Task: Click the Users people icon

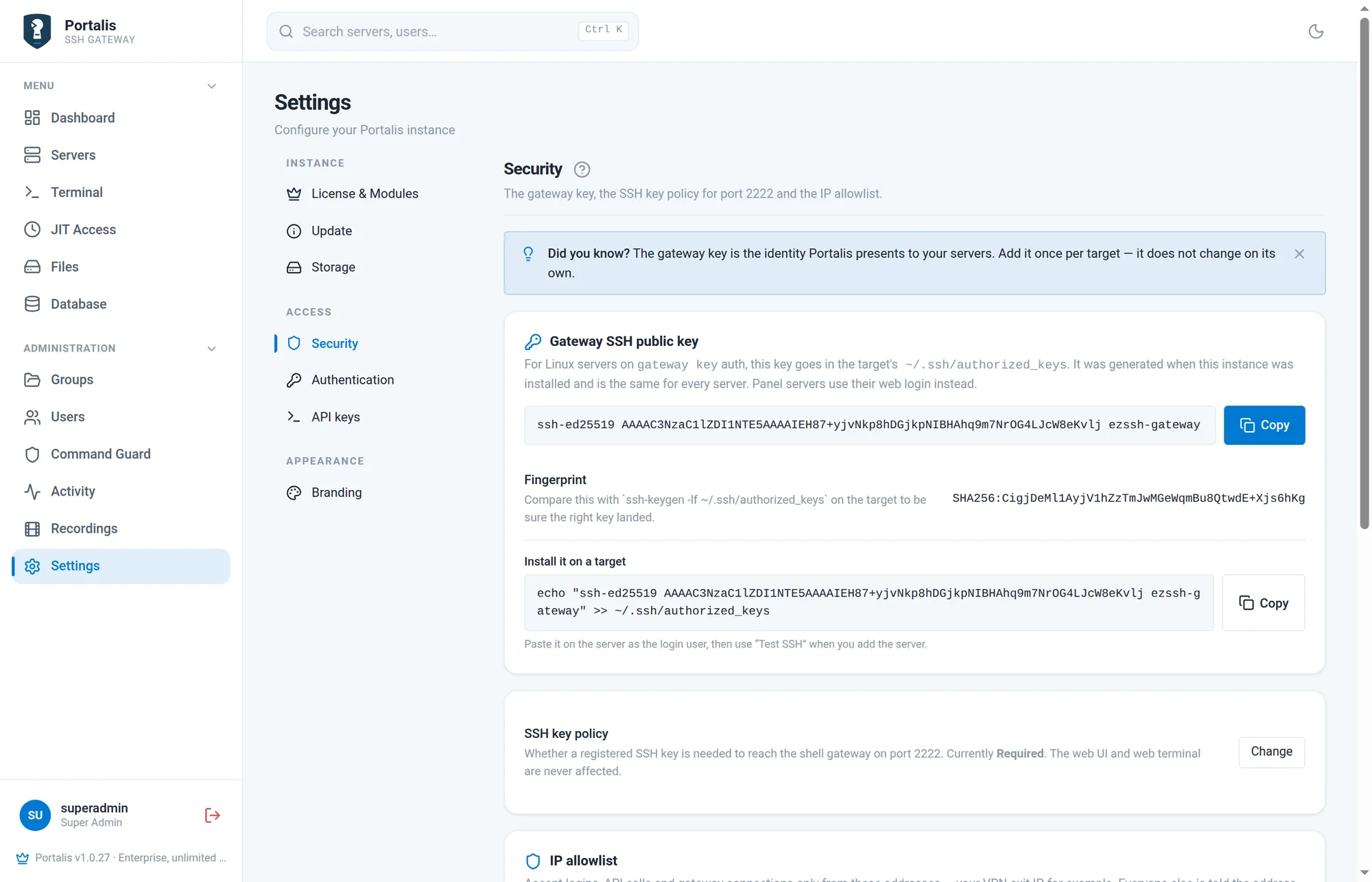Action: (x=32, y=417)
